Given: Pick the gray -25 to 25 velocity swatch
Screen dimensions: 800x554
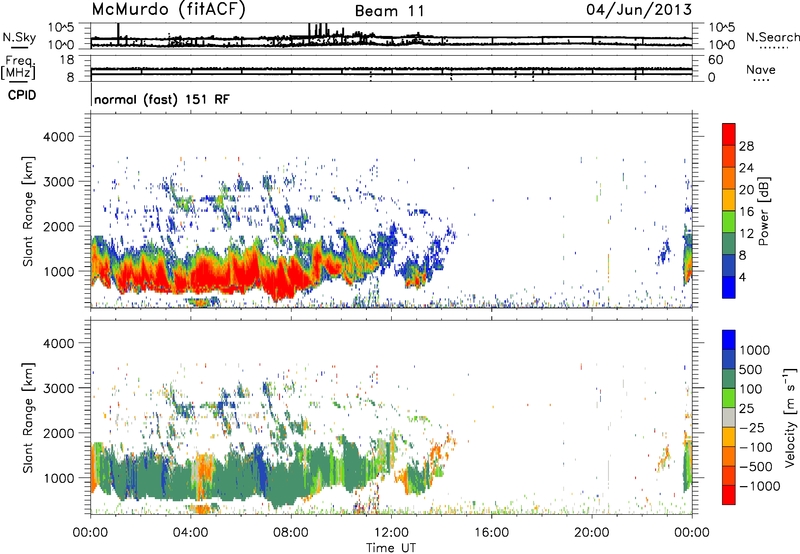Looking at the screenshot, I should coord(729,417).
